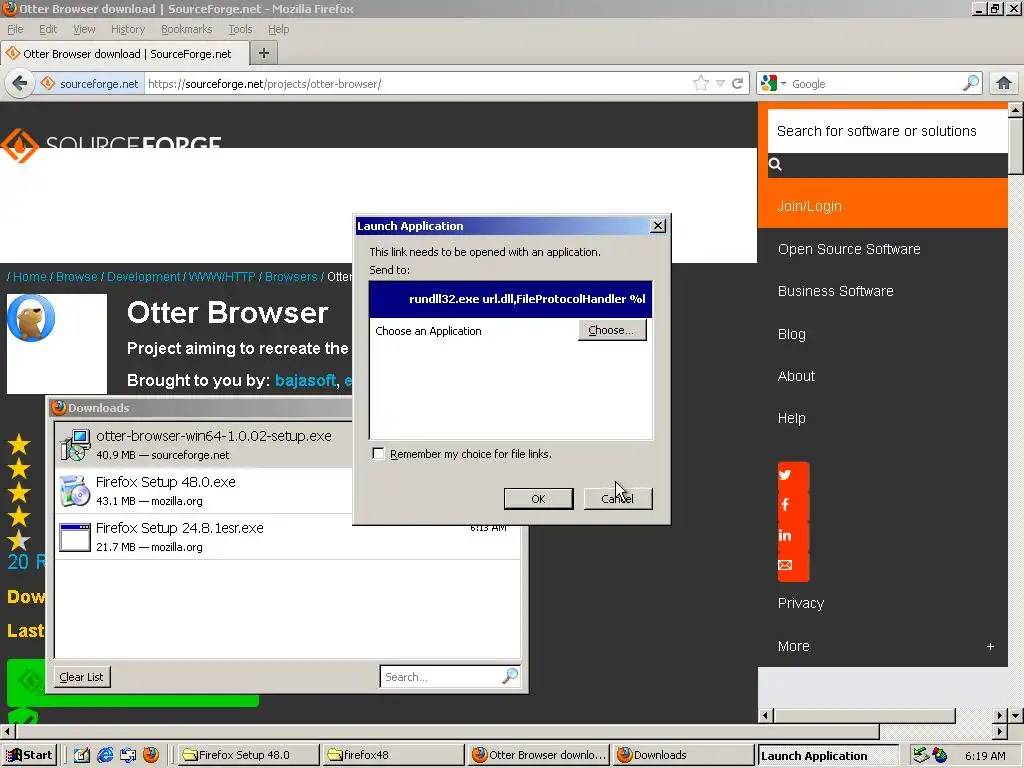This screenshot has height=768, width=1024.
Task: Click the Choose... button
Action: pos(612,330)
